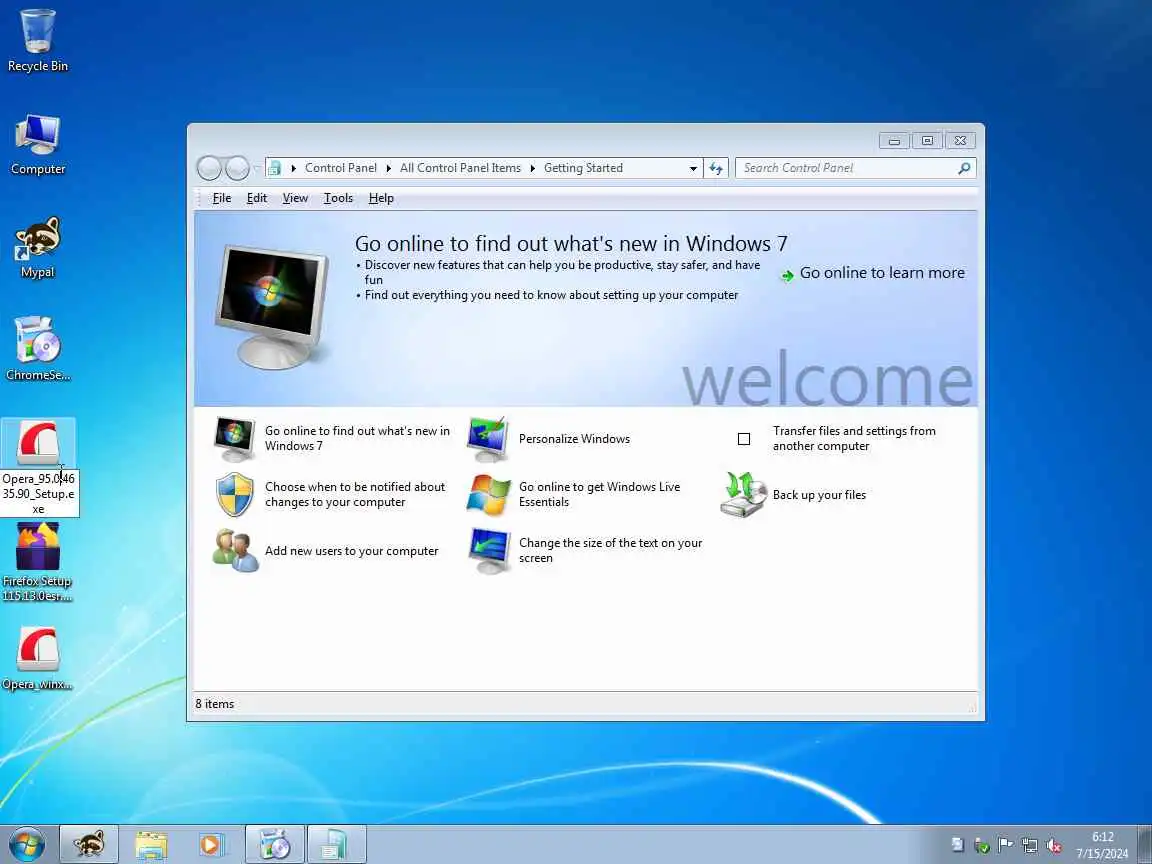Viewport: 1152px width, 864px height.
Task: Launch Windows Media Player from the taskbar
Action: tap(212, 844)
